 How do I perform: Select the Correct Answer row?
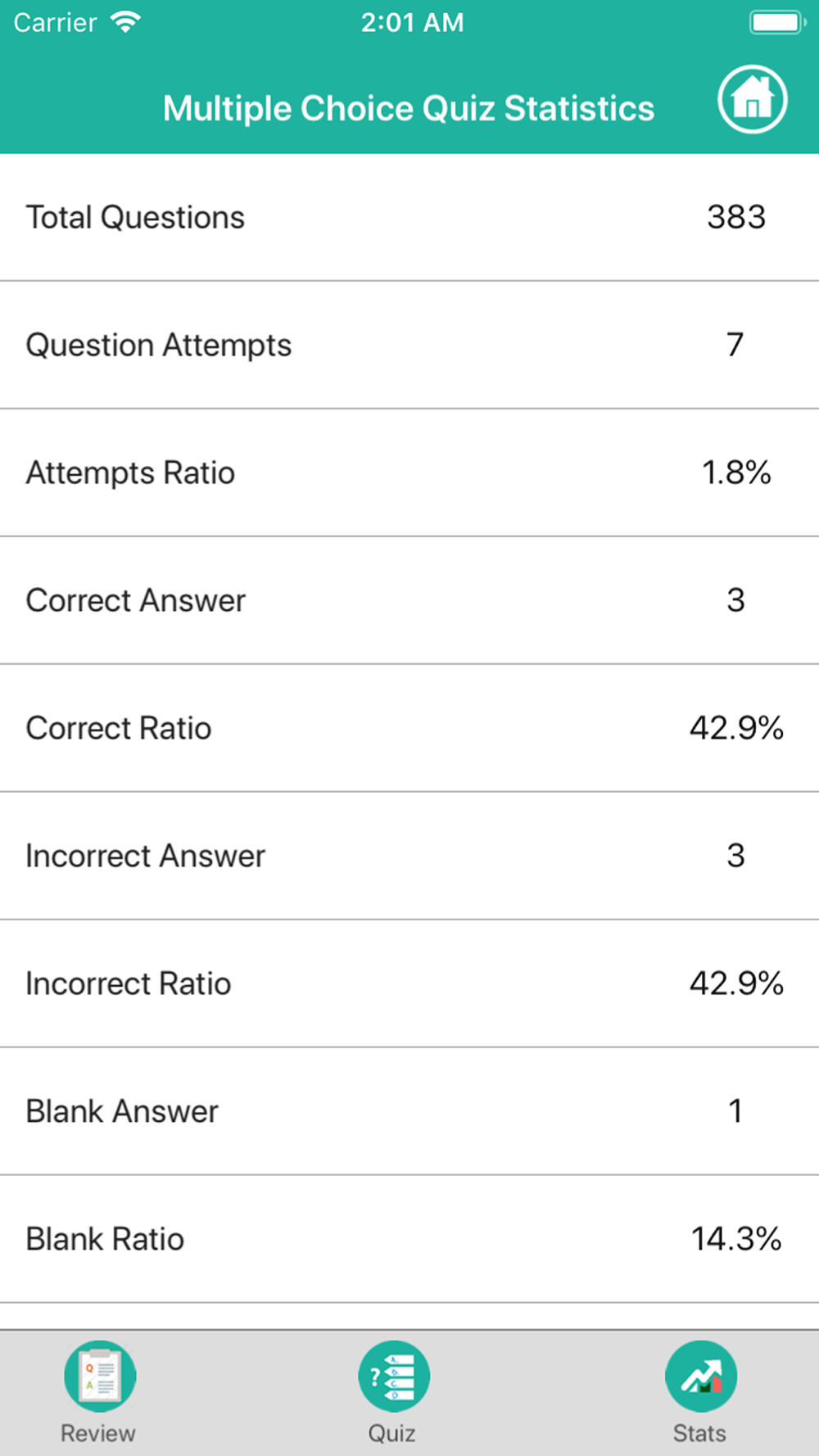[x=409, y=600]
